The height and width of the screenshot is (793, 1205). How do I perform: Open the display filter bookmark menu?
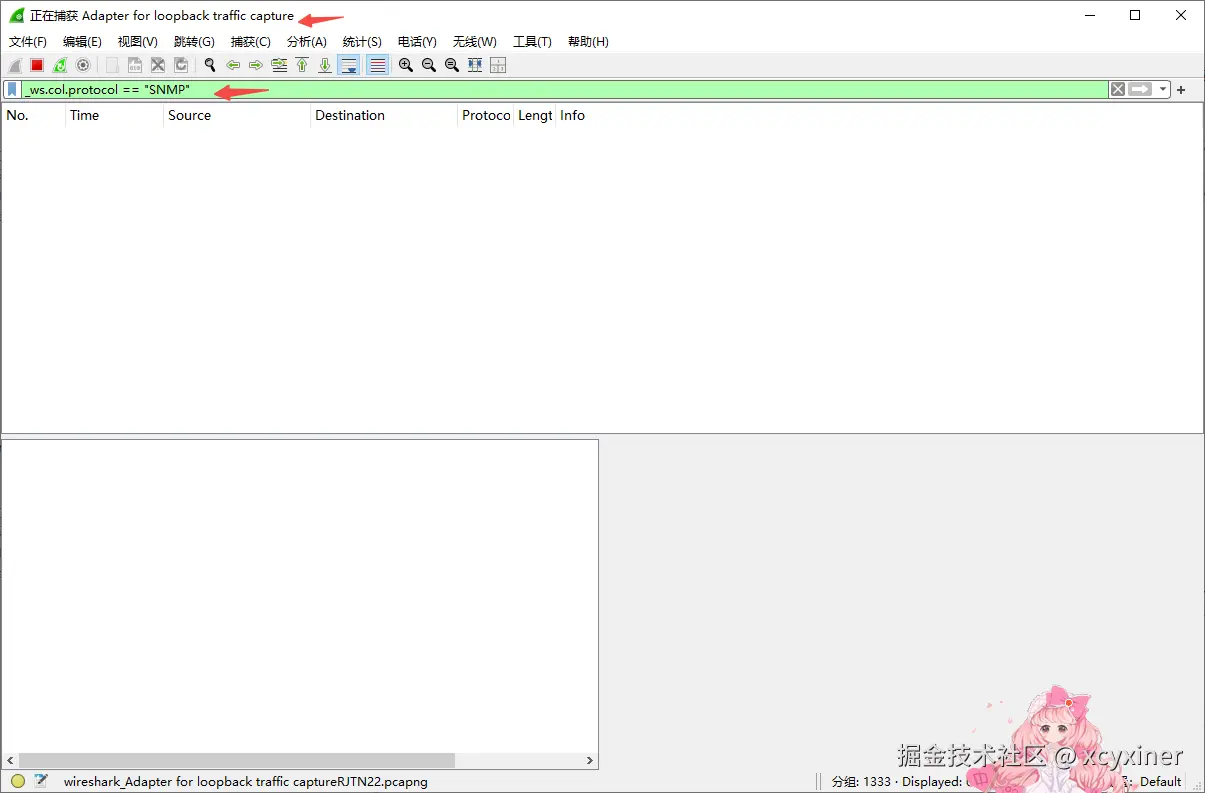[x=12, y=90]
